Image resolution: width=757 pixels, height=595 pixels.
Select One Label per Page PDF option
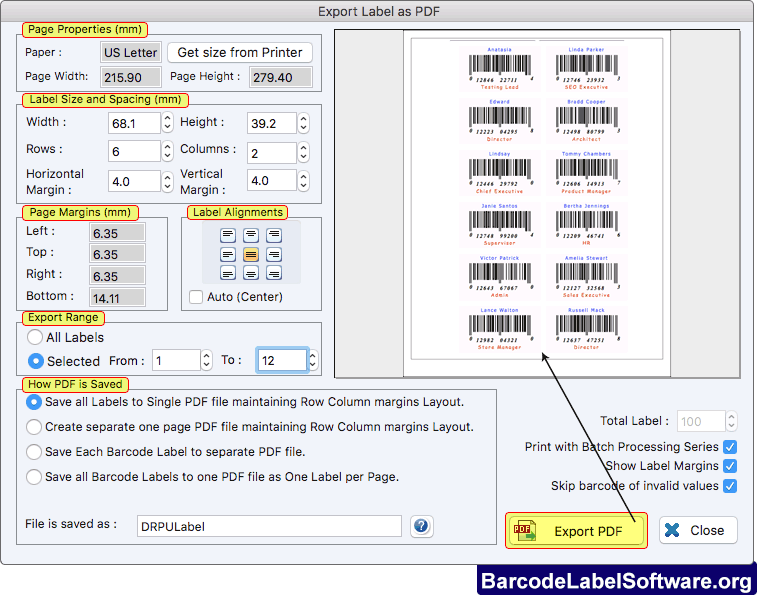point(34,477)
